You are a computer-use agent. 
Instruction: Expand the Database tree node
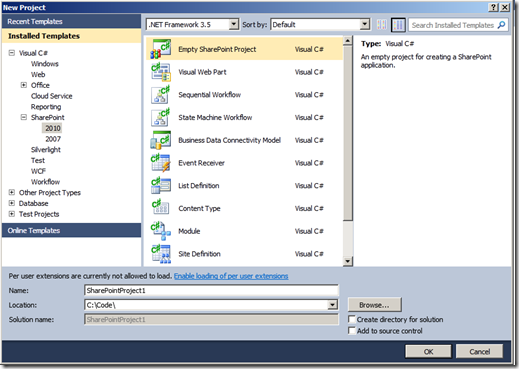click(x=12, y=203)
